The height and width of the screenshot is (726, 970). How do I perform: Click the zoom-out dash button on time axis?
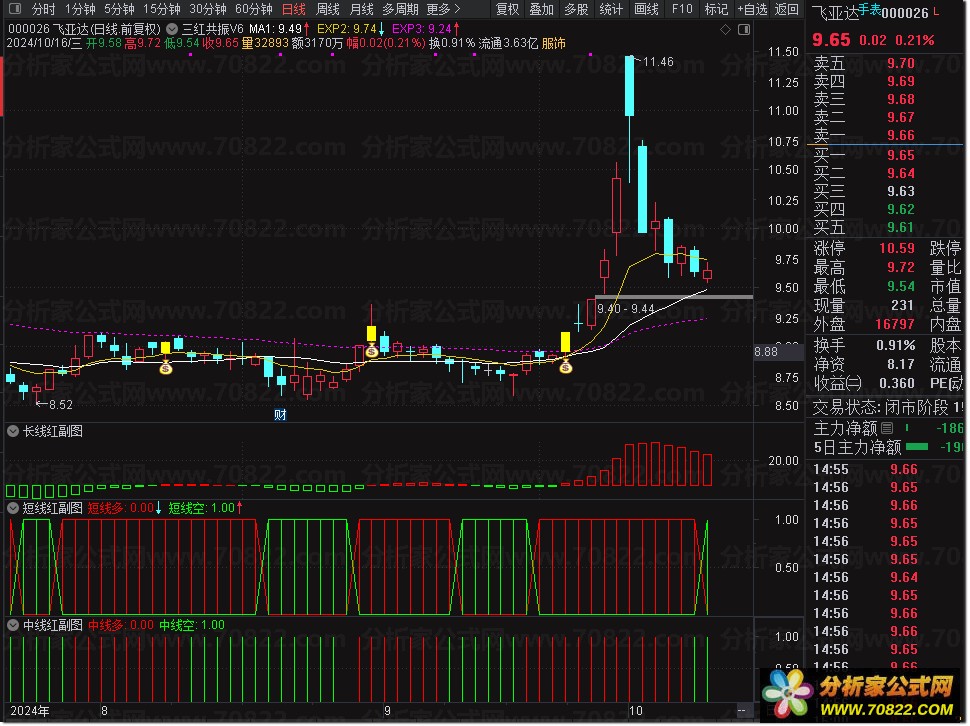coord(741,711)
